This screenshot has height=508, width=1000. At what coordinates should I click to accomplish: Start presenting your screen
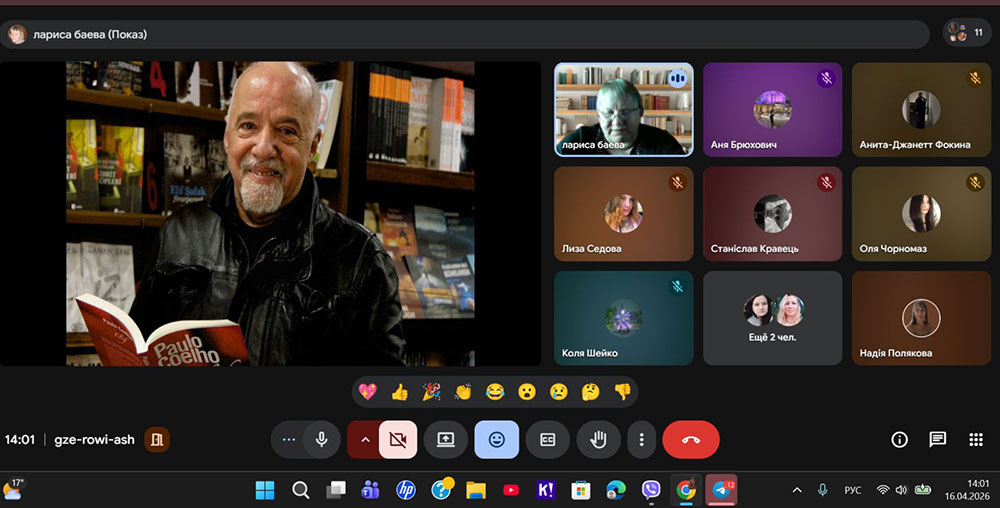tap(446, 439)
